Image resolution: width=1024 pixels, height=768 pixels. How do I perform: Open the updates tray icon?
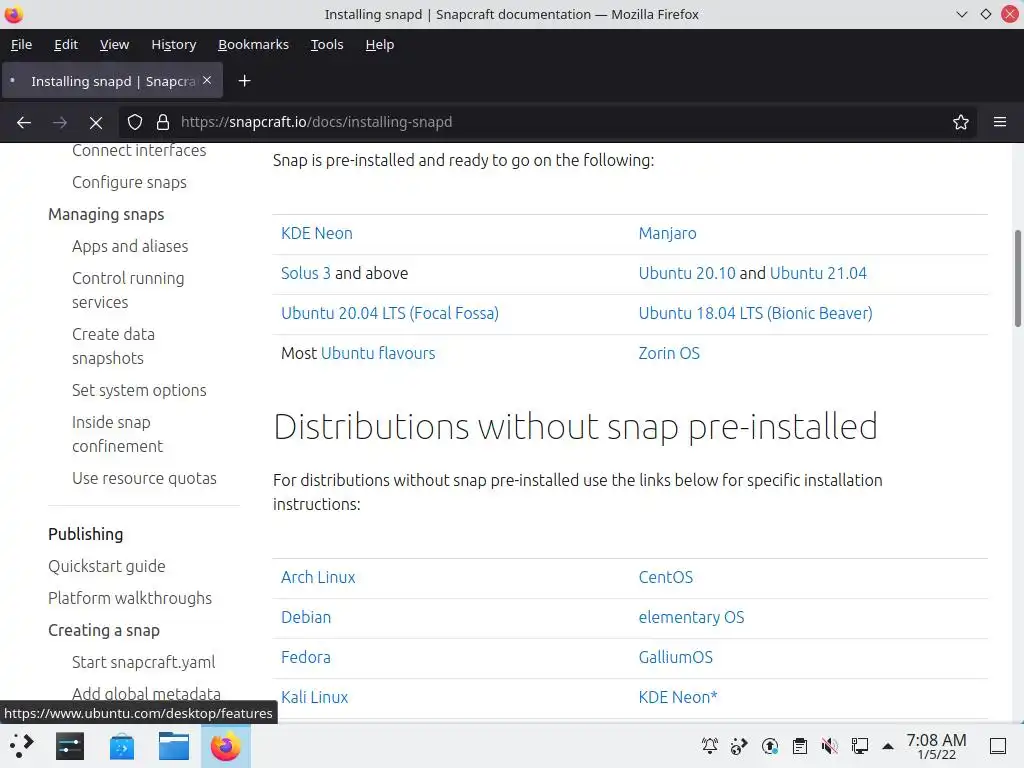pos(770,746)
